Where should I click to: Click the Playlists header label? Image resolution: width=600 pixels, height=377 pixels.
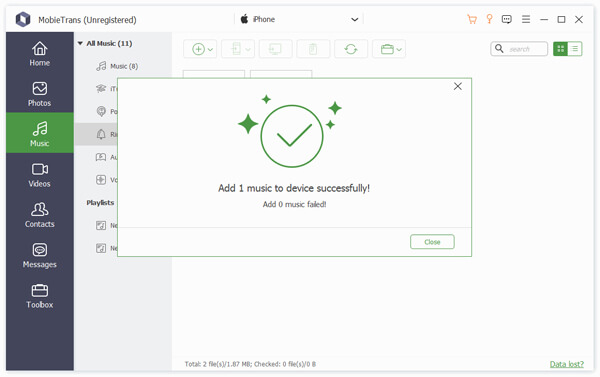tap(100, 202)
